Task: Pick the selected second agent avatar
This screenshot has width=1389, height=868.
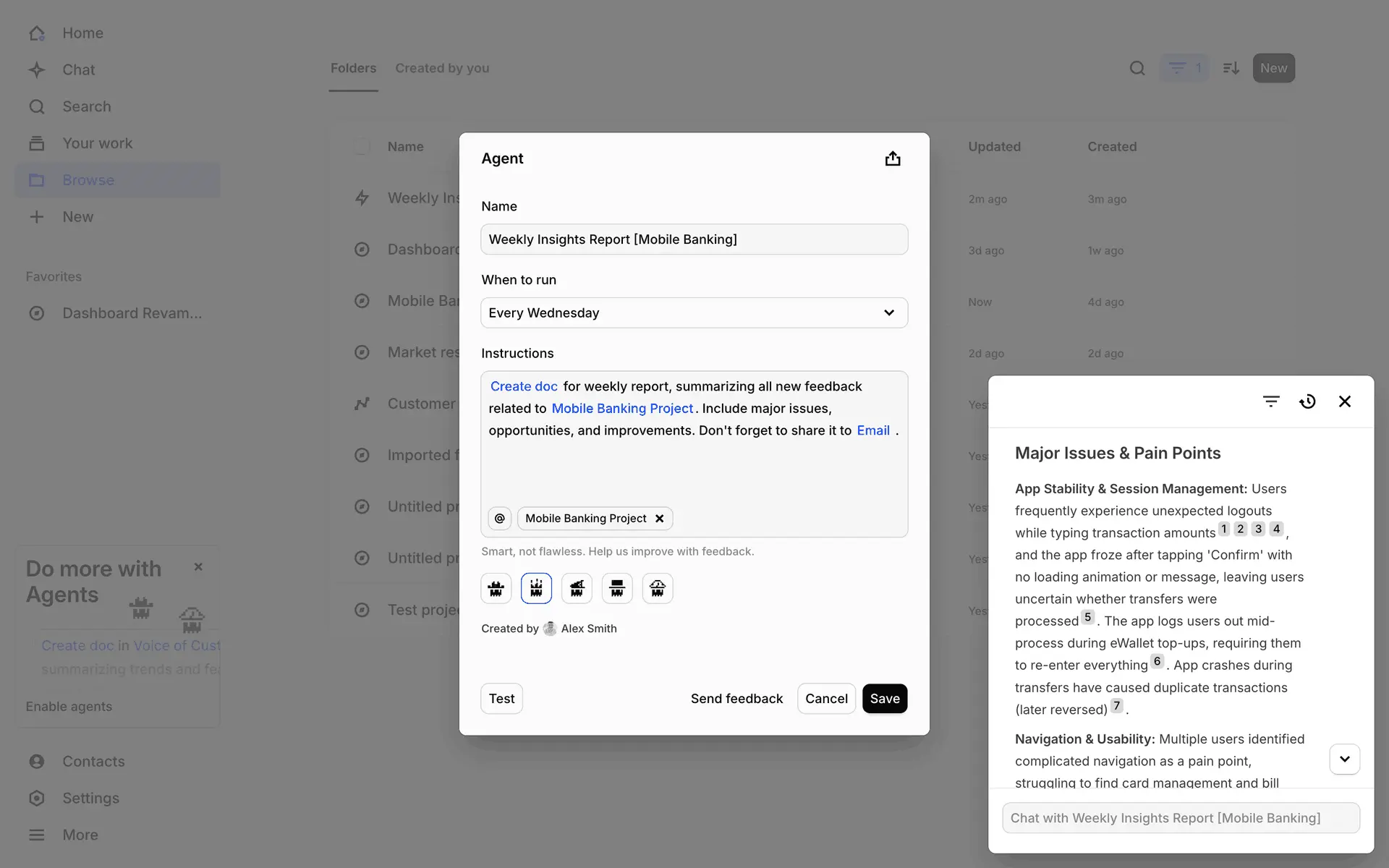Action: pos(536,588)
